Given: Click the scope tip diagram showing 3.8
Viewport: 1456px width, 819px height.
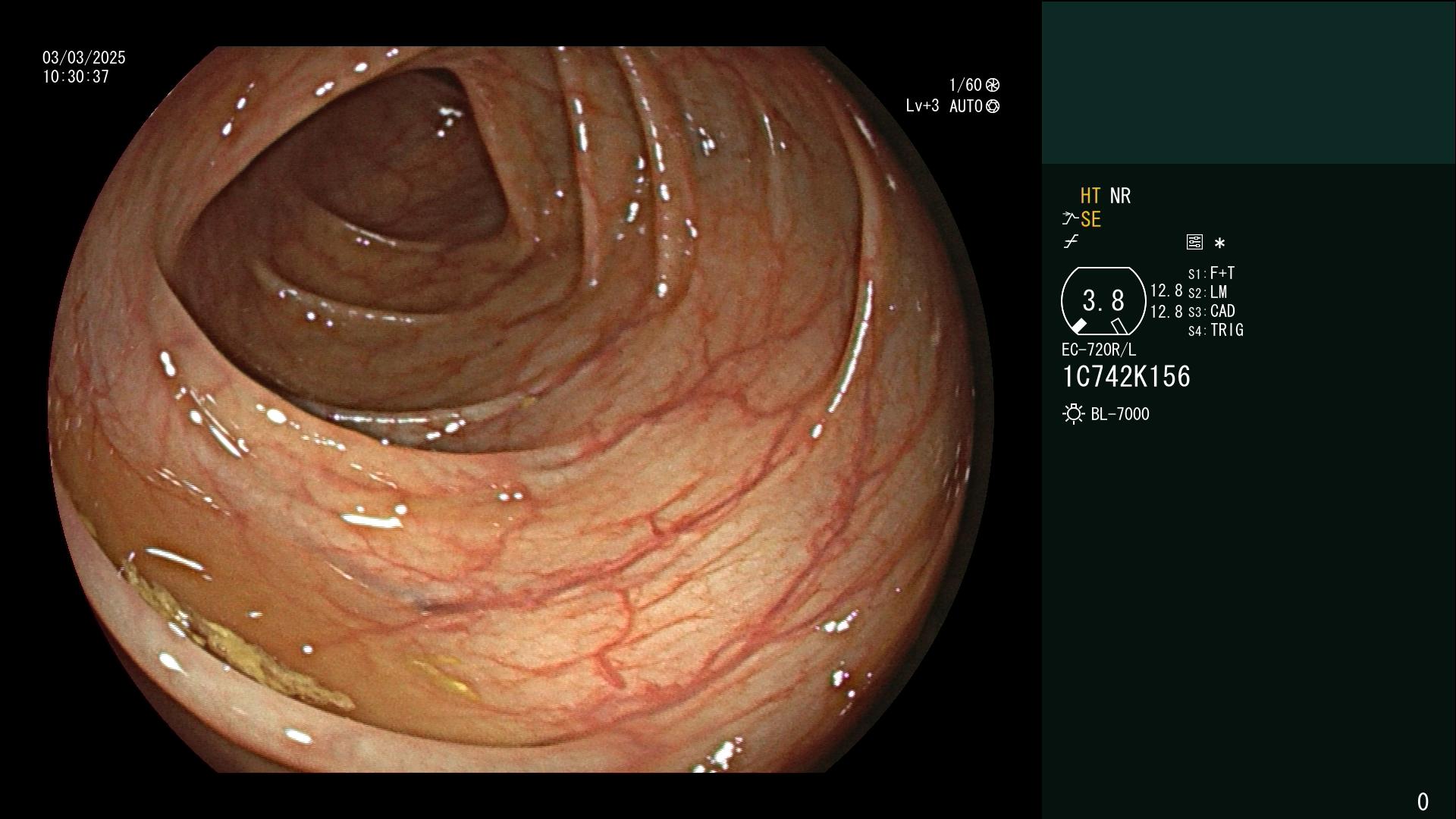Looking at the screenshot, I should (1103, 301).
